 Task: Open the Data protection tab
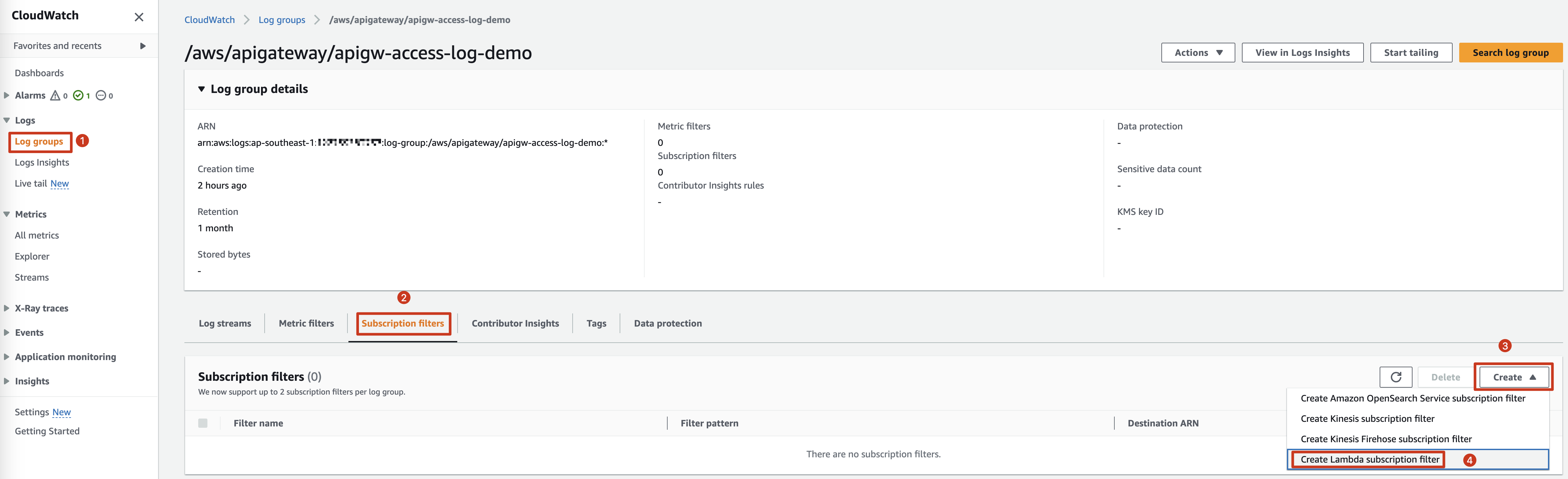[x=668, y=324]
